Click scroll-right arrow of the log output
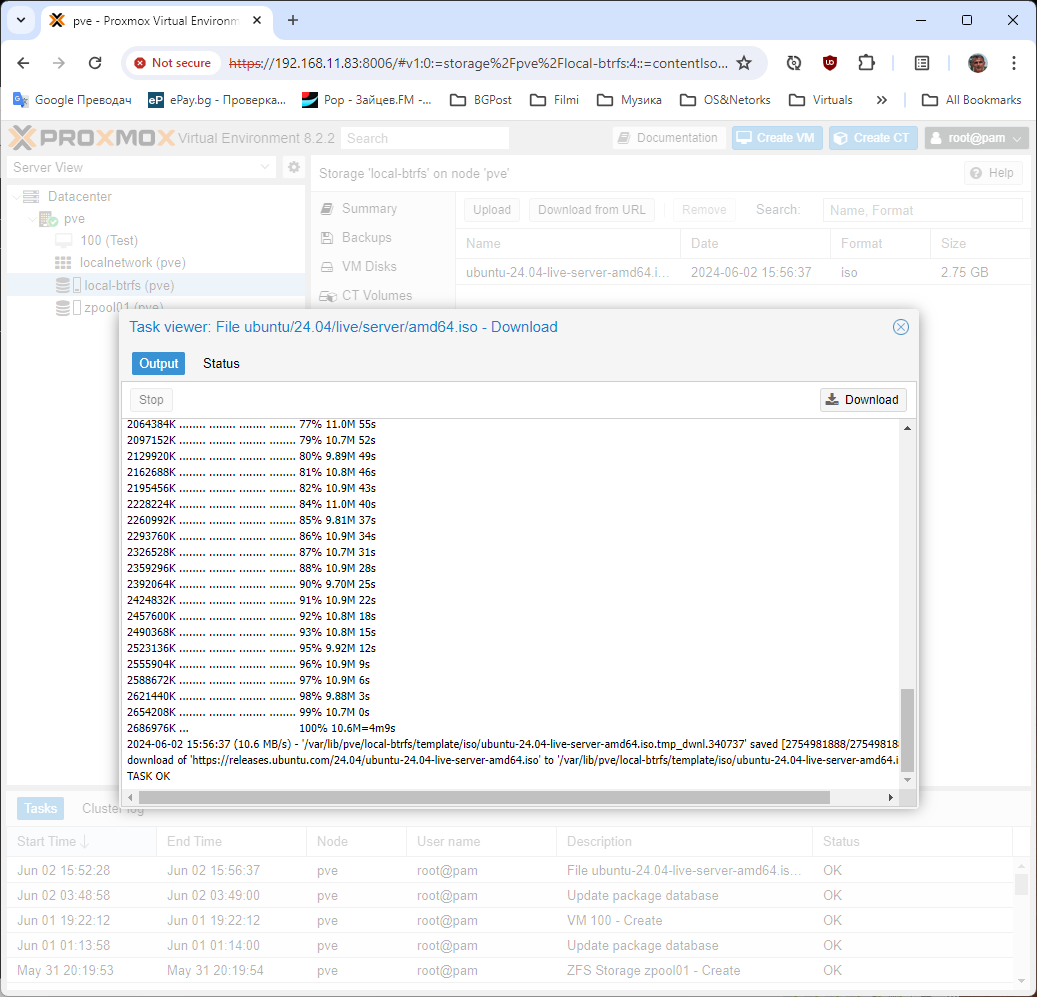 click(891, 797)
